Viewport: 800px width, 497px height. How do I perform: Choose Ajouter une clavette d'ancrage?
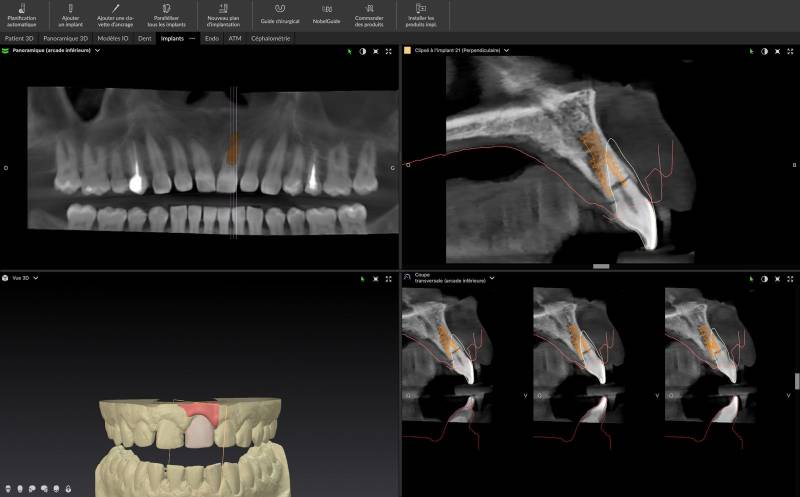click(115, 15)
